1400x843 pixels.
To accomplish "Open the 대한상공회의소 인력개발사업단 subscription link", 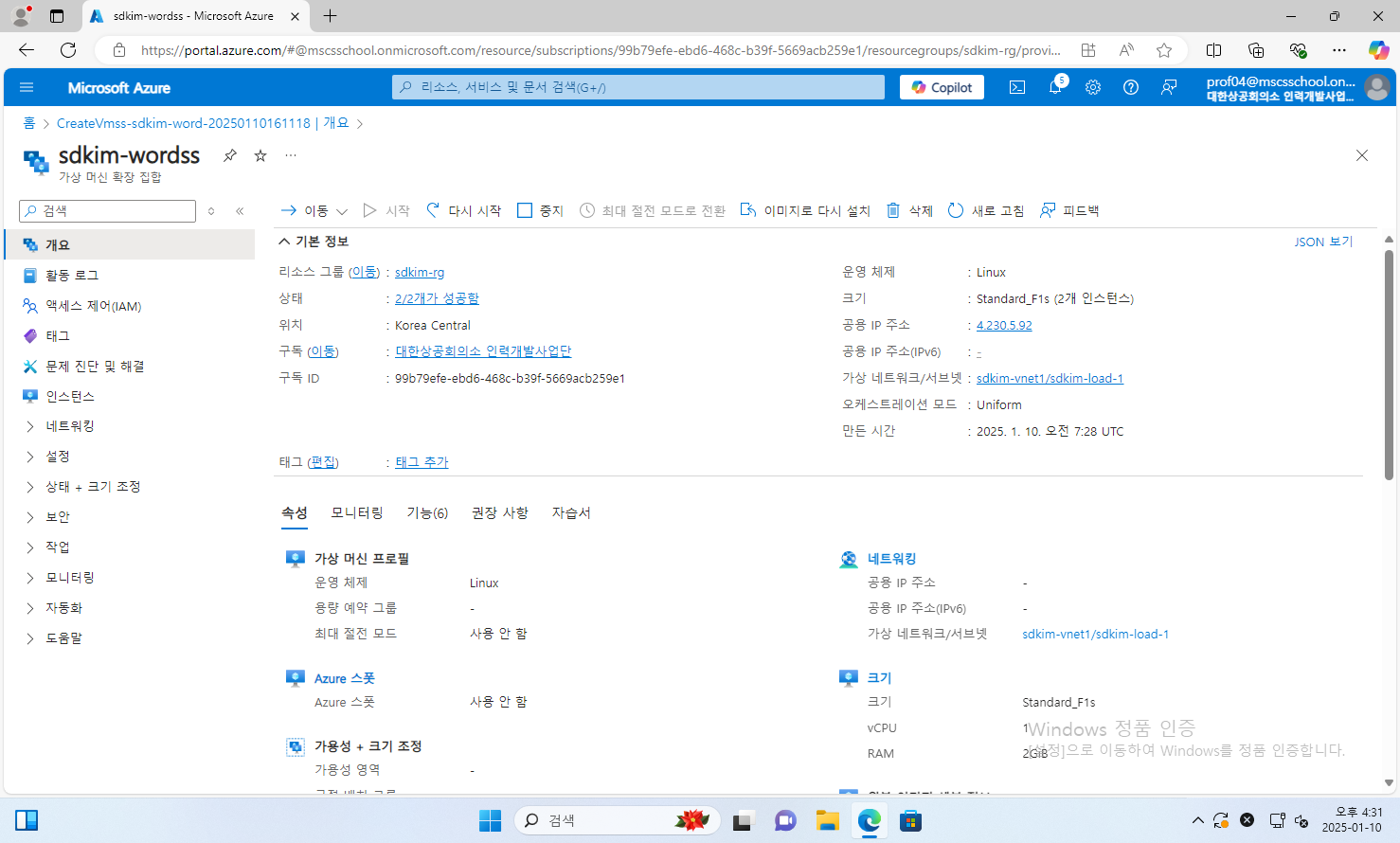I will pos(483,351).
